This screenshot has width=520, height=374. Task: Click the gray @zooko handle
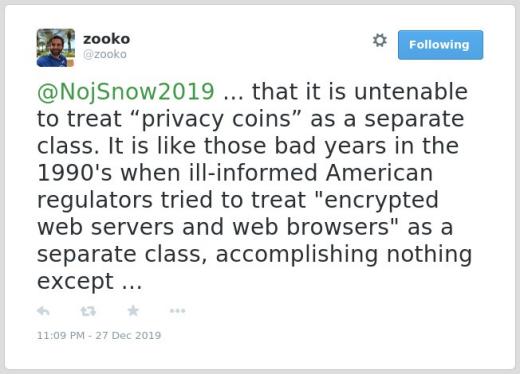tap(105, 54)
